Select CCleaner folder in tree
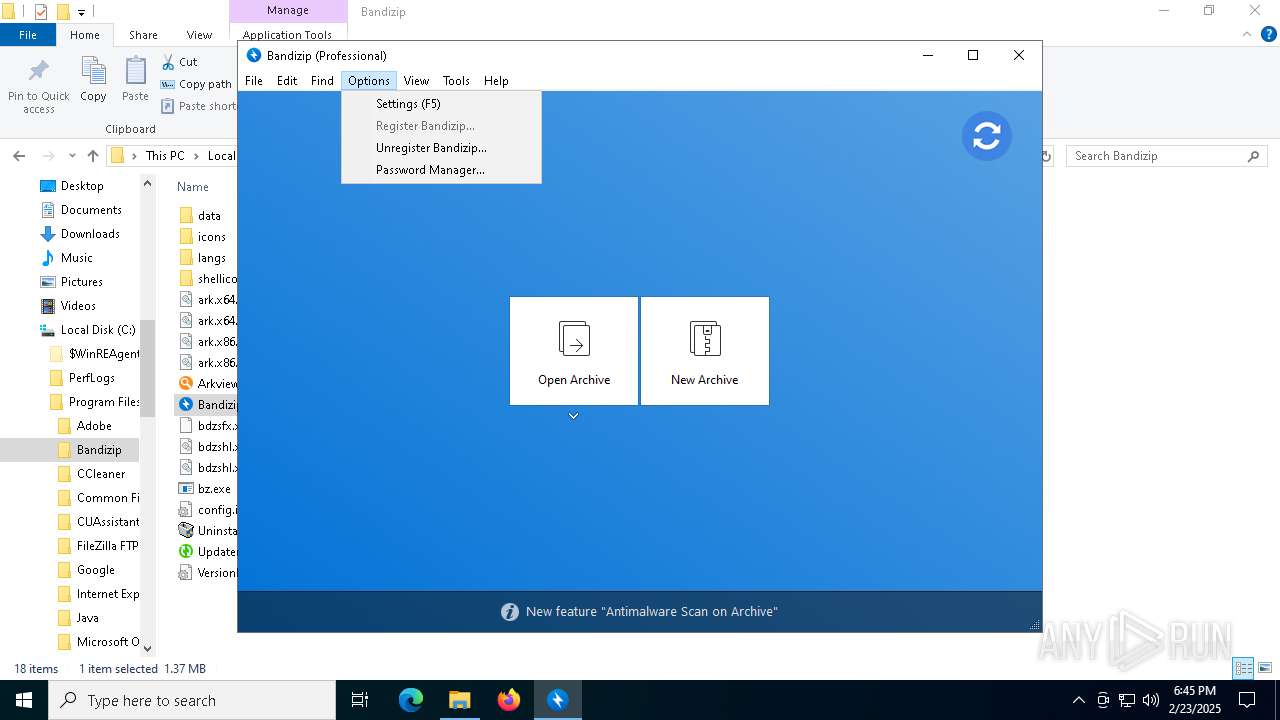This screenshot has height=720, width=1280. pos(101,474)
